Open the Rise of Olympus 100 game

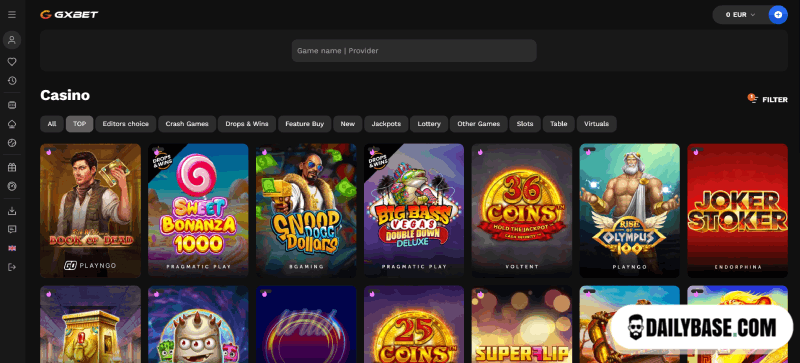point(630,210)
